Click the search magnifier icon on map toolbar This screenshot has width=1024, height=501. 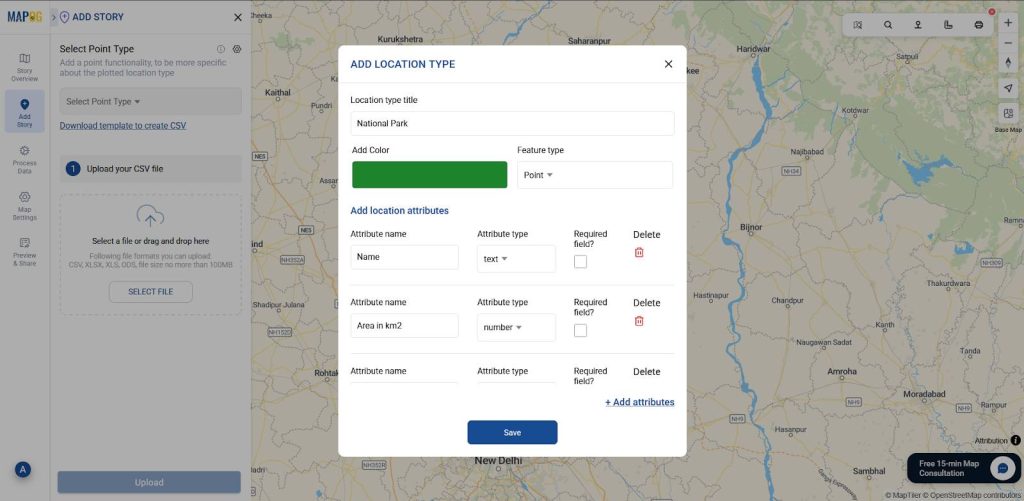(x=888, y=25)
